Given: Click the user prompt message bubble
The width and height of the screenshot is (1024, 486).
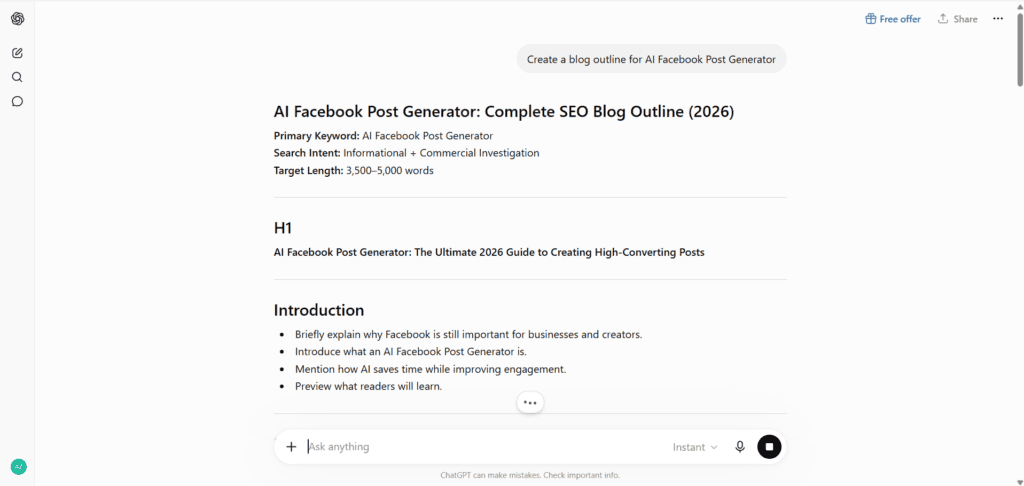Looking at the screenshot, I should 651,59.
